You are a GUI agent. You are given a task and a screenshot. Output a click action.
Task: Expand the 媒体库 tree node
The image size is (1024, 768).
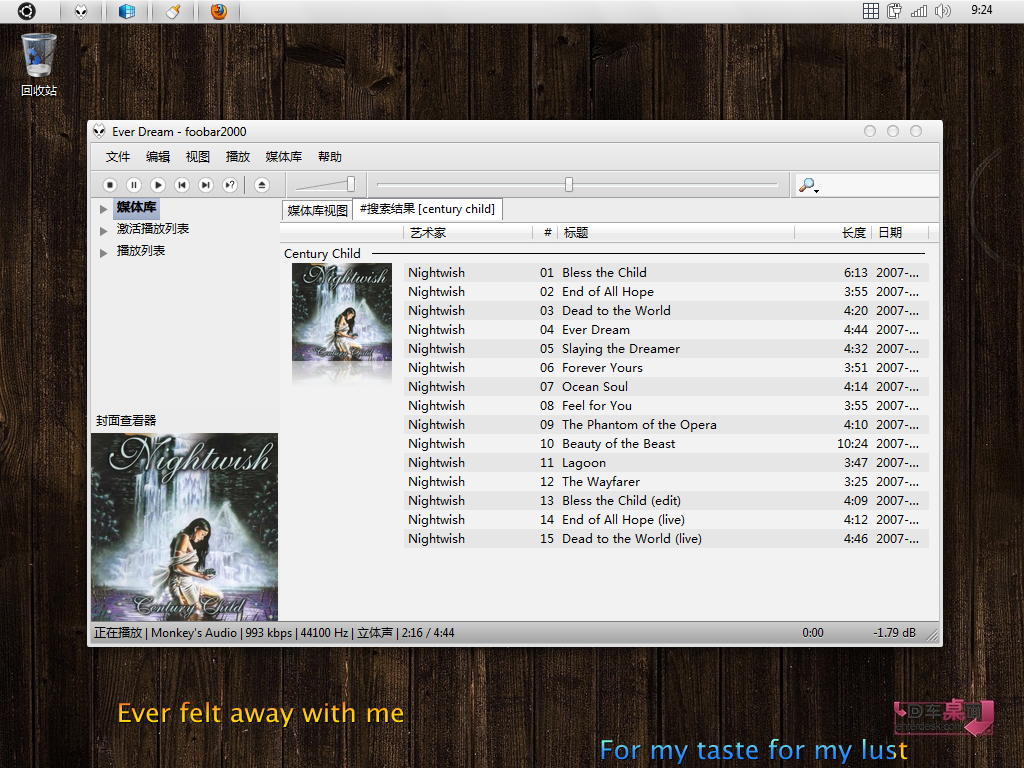click(103, 209)
